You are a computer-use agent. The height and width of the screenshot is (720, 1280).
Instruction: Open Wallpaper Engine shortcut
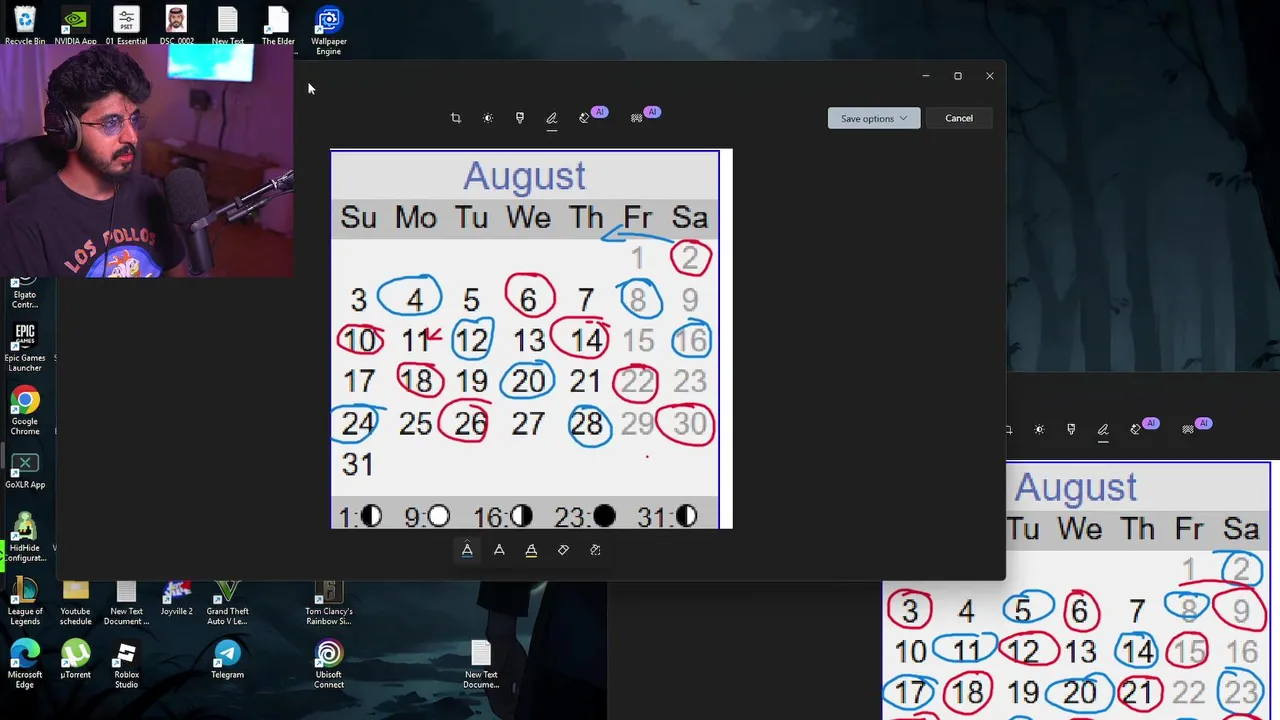(328, 31)
